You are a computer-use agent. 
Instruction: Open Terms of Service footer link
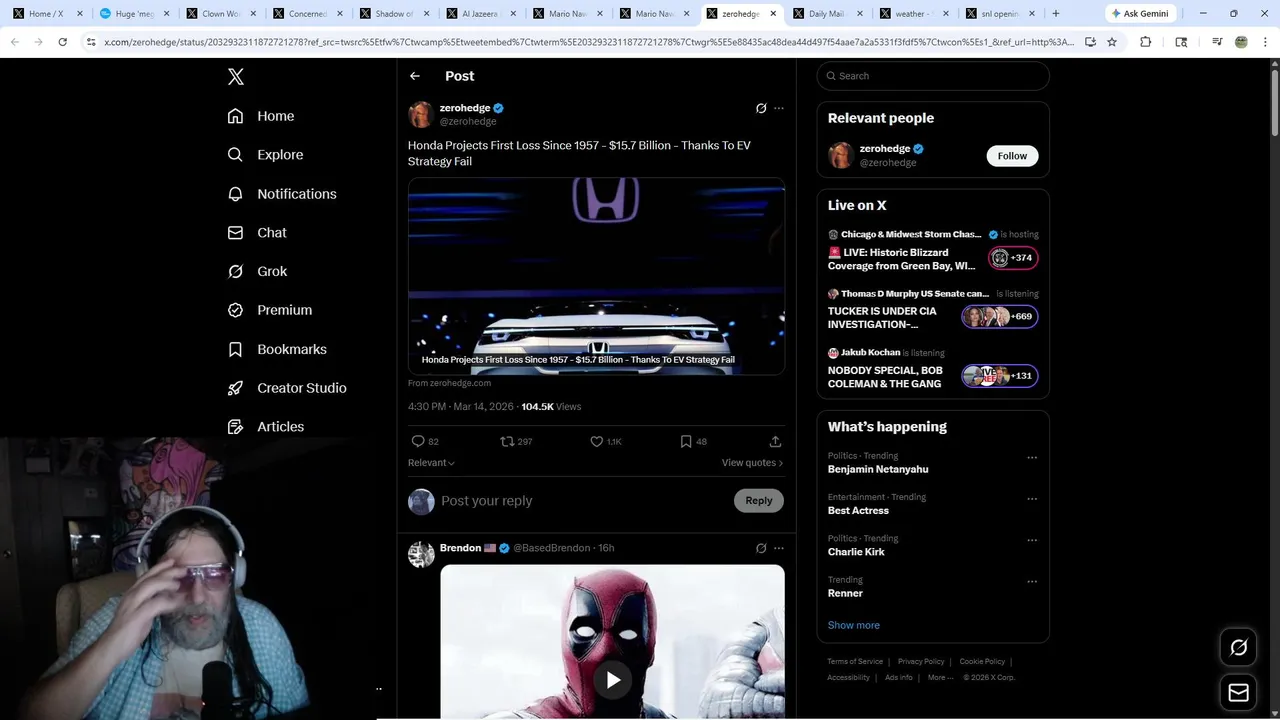[x=855, y=661]
